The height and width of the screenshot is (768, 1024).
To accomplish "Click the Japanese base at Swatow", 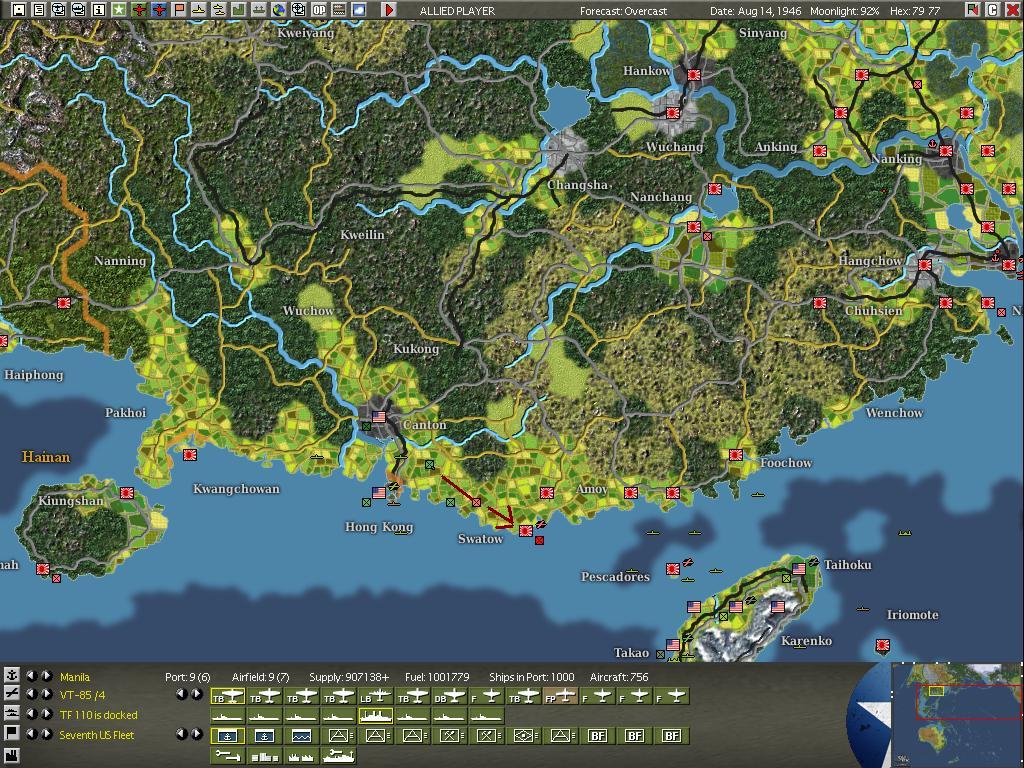I will (525, 530).
